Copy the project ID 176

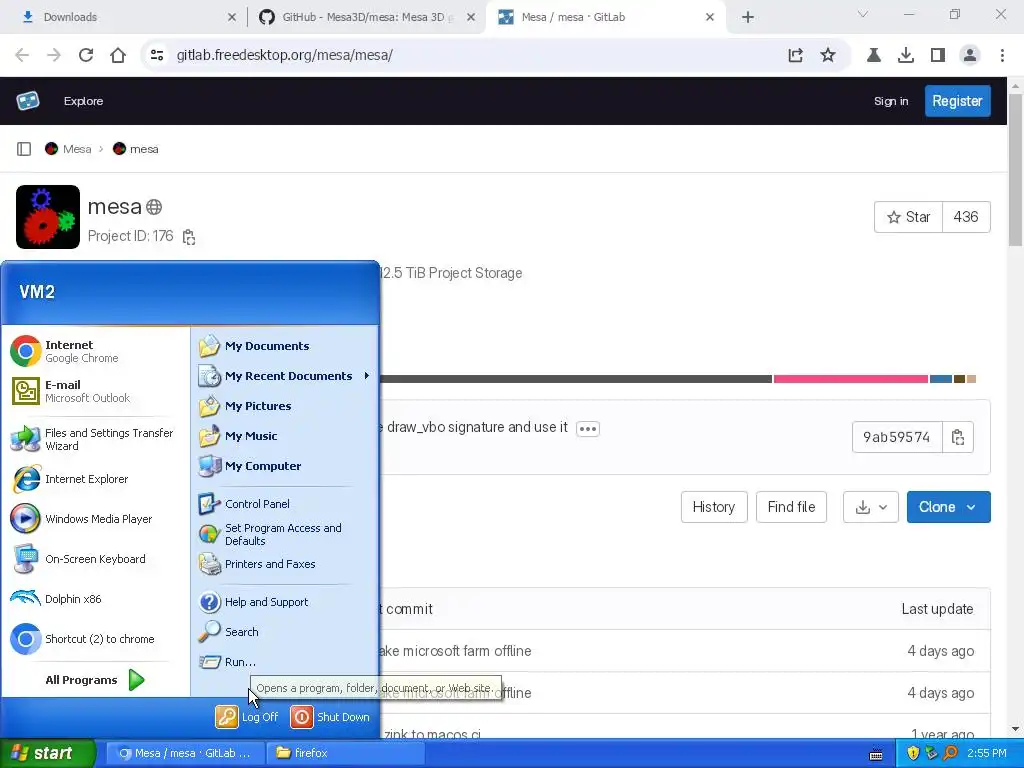coord(189,237)
